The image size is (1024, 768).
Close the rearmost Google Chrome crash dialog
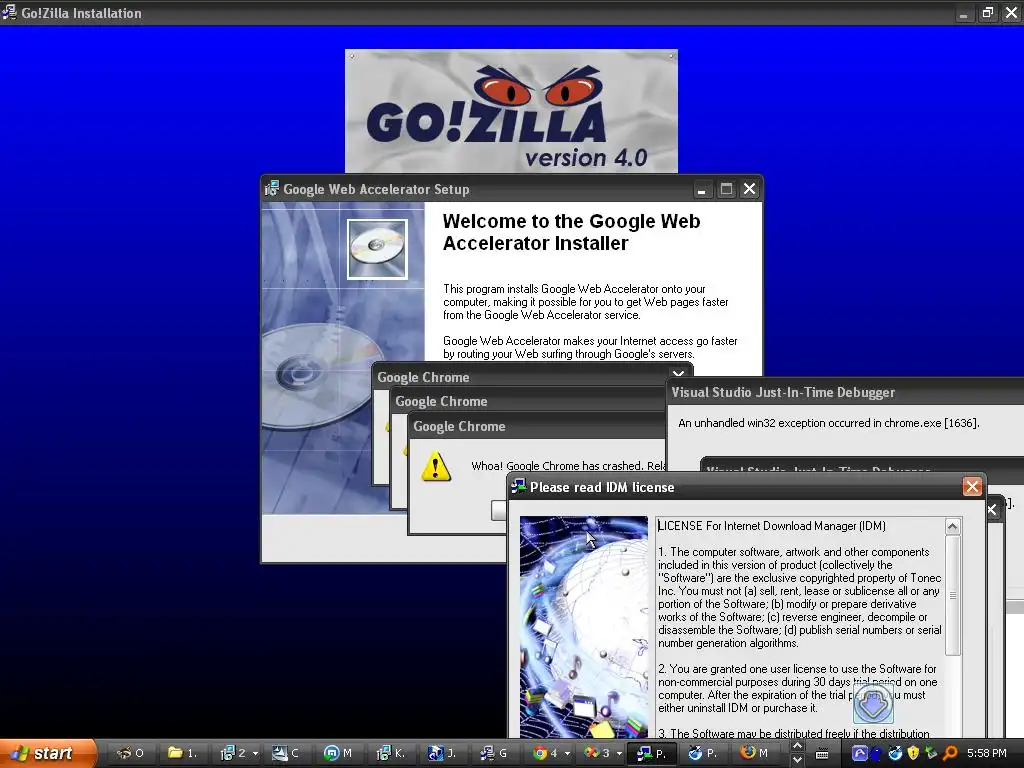[x=679, y=374]
